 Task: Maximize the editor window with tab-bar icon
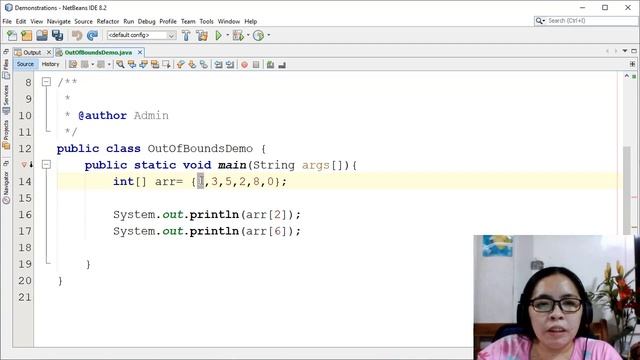[633, 51]
